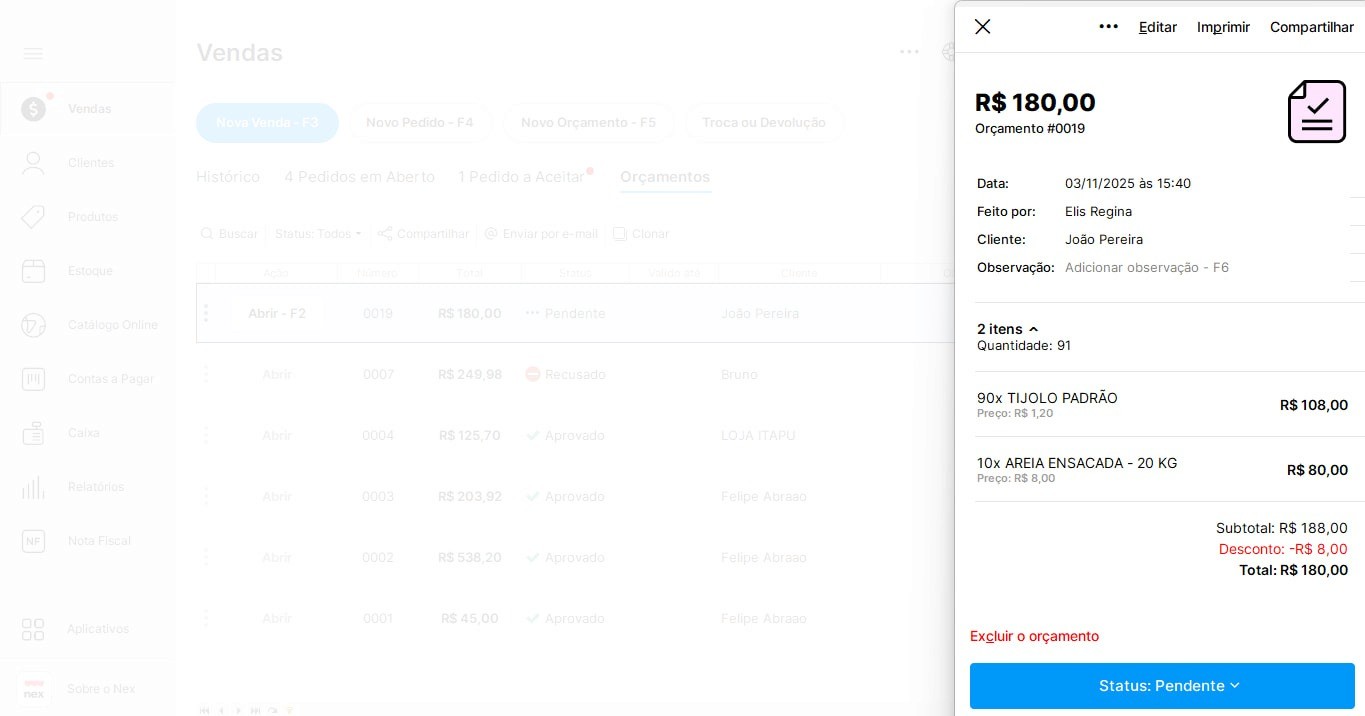This screenshot has height=716, width=1365.
Task: Open Clientes icon in the sidebar
Action: [x=33, y=163]
